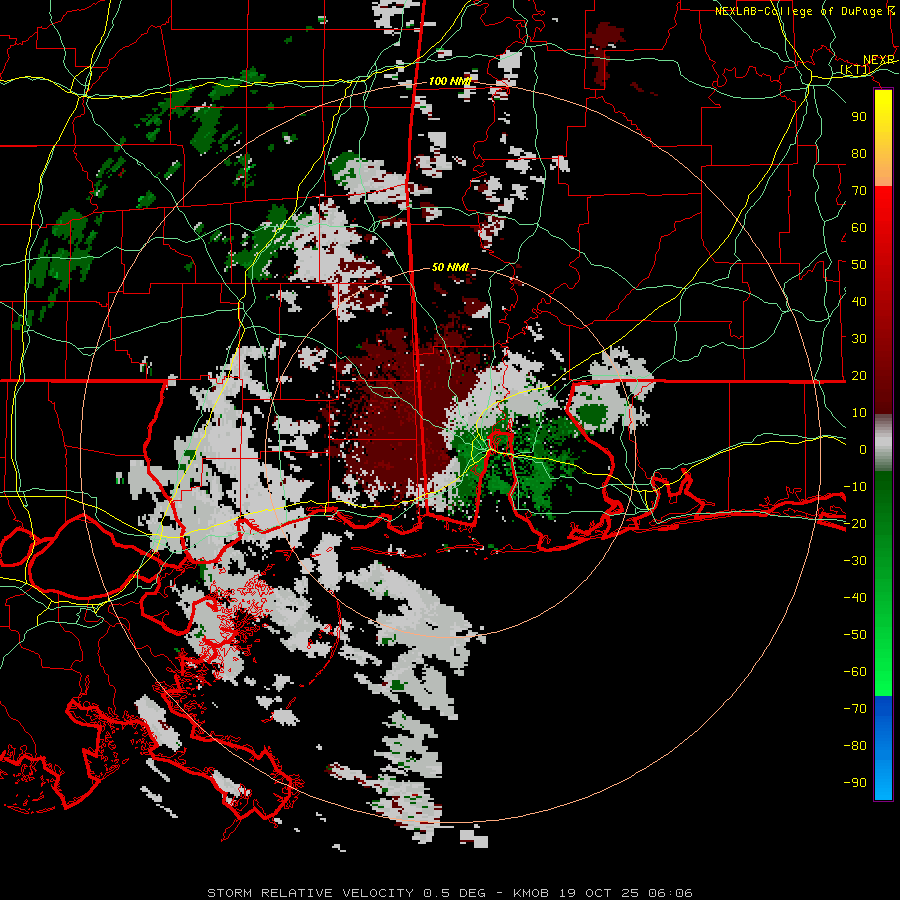This screenshot has width=900, height=900.
Task: Click the 40 value on velocity scale
Action: 859,301
